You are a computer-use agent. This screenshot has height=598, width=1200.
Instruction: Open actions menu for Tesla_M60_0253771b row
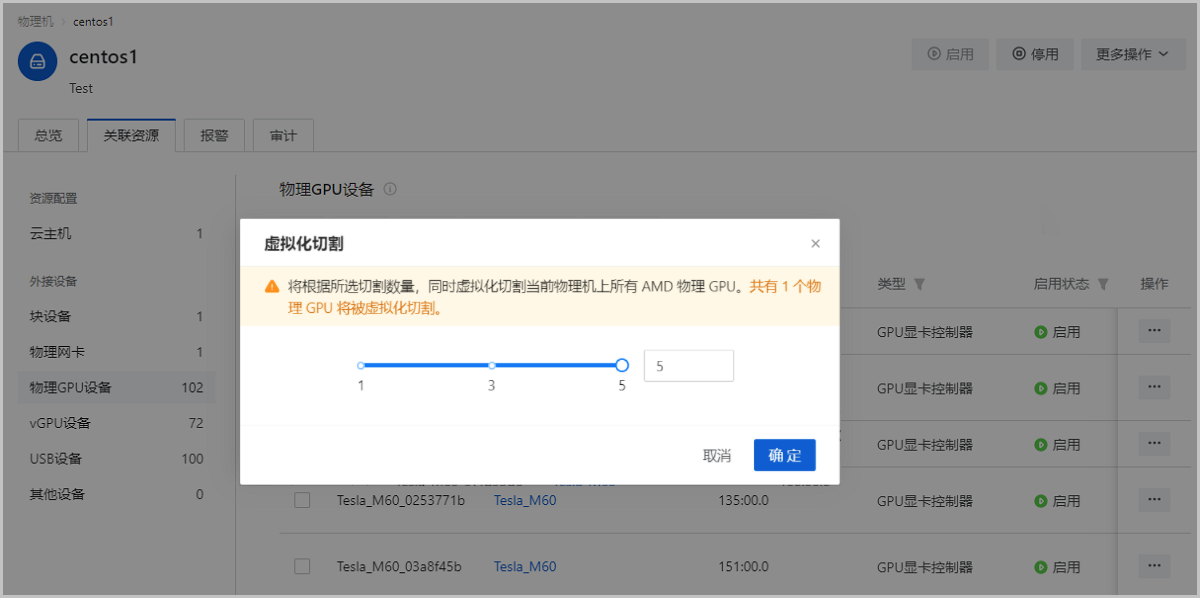pyautogui.click(x=1153, y=500)
